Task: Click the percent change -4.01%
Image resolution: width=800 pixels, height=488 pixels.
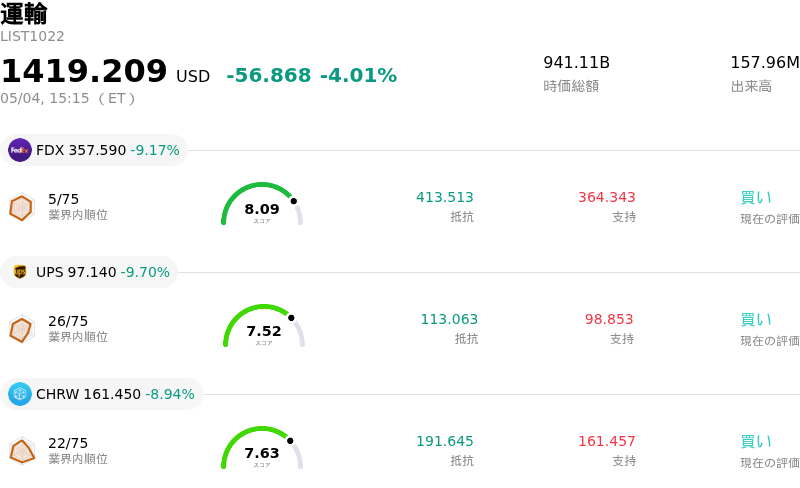Action: 358,75
